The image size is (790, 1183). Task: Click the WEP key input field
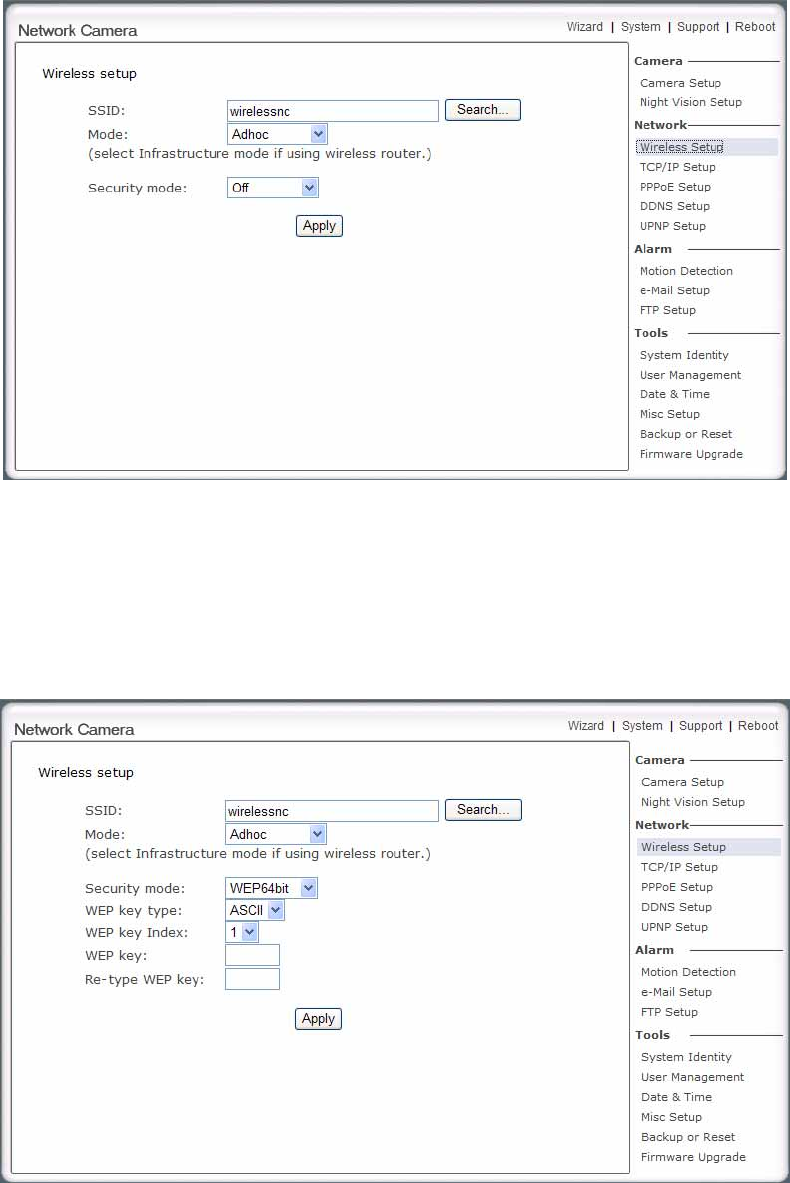[x=253, y=955]
